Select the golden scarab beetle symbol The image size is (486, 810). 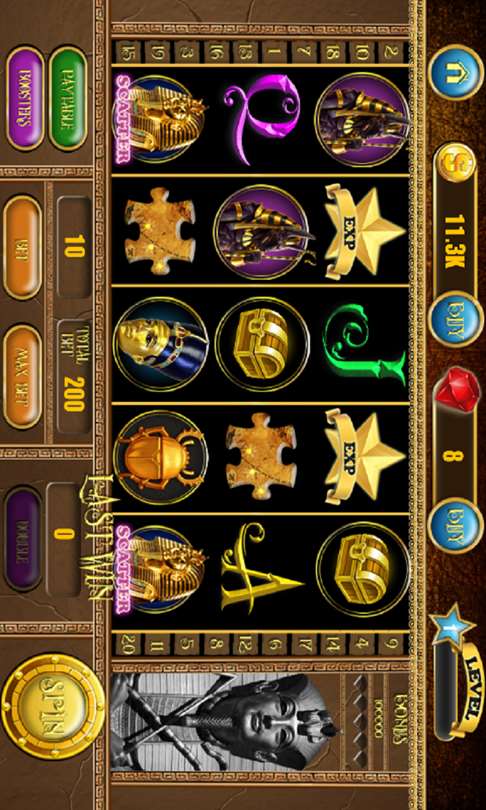point(161,457)
